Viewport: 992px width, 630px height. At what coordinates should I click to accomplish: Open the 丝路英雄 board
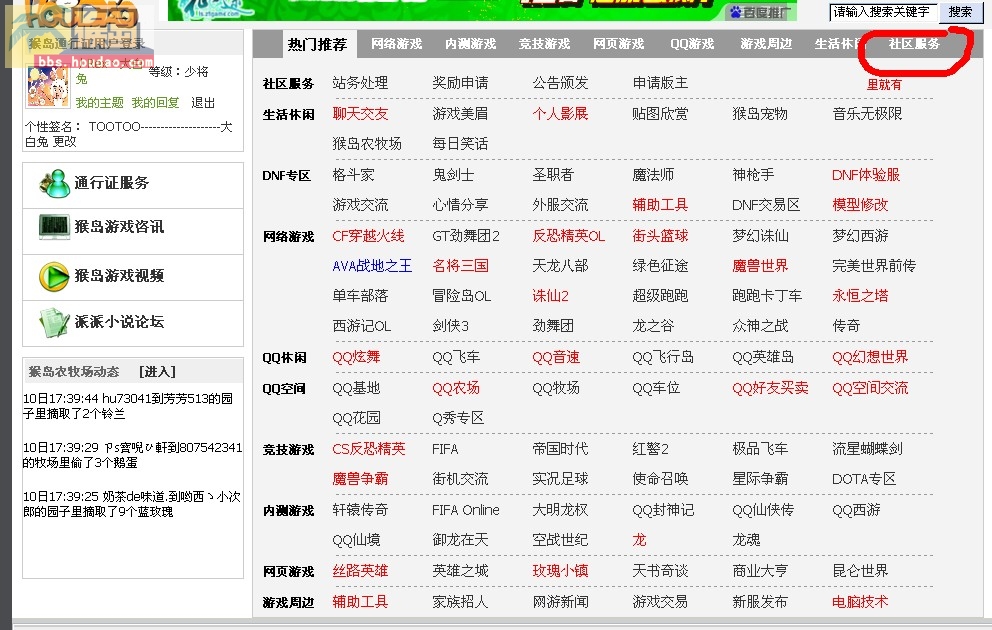(x=360, y=571)
